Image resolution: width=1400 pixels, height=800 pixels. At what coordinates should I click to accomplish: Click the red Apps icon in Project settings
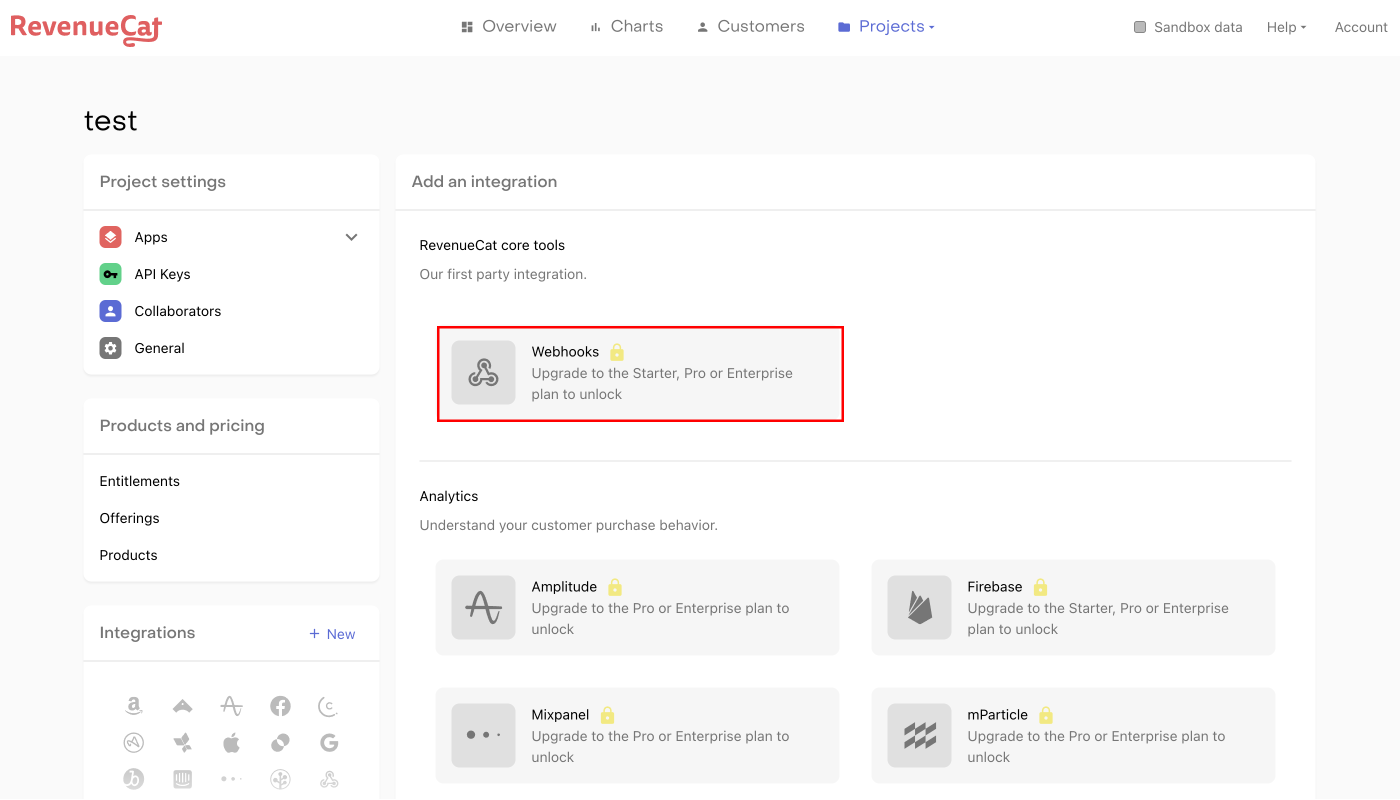110,237
